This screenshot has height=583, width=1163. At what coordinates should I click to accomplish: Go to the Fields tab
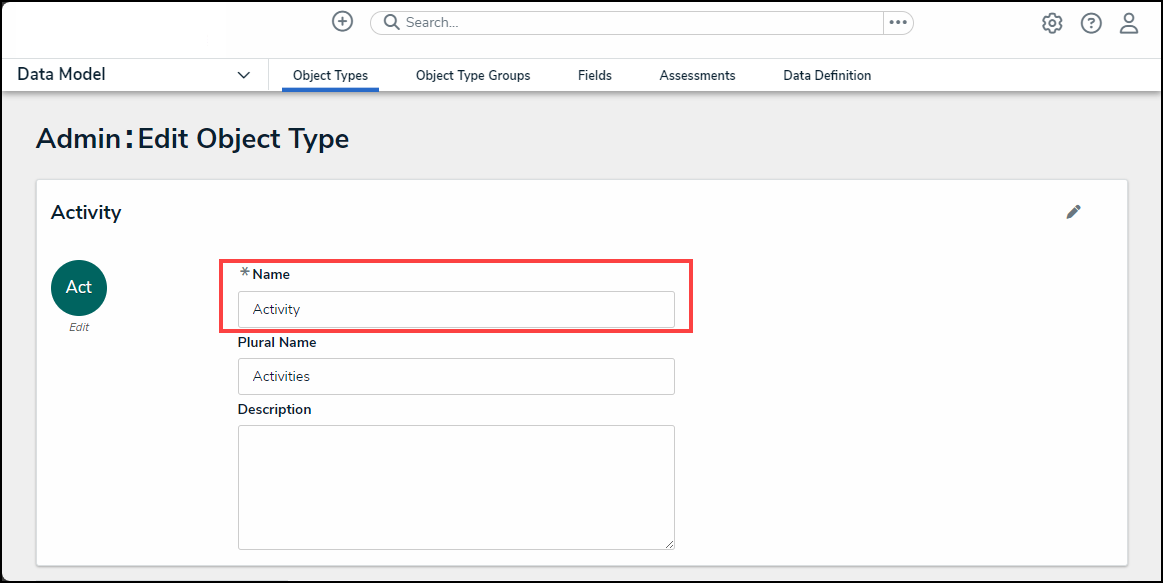(595, 75)
